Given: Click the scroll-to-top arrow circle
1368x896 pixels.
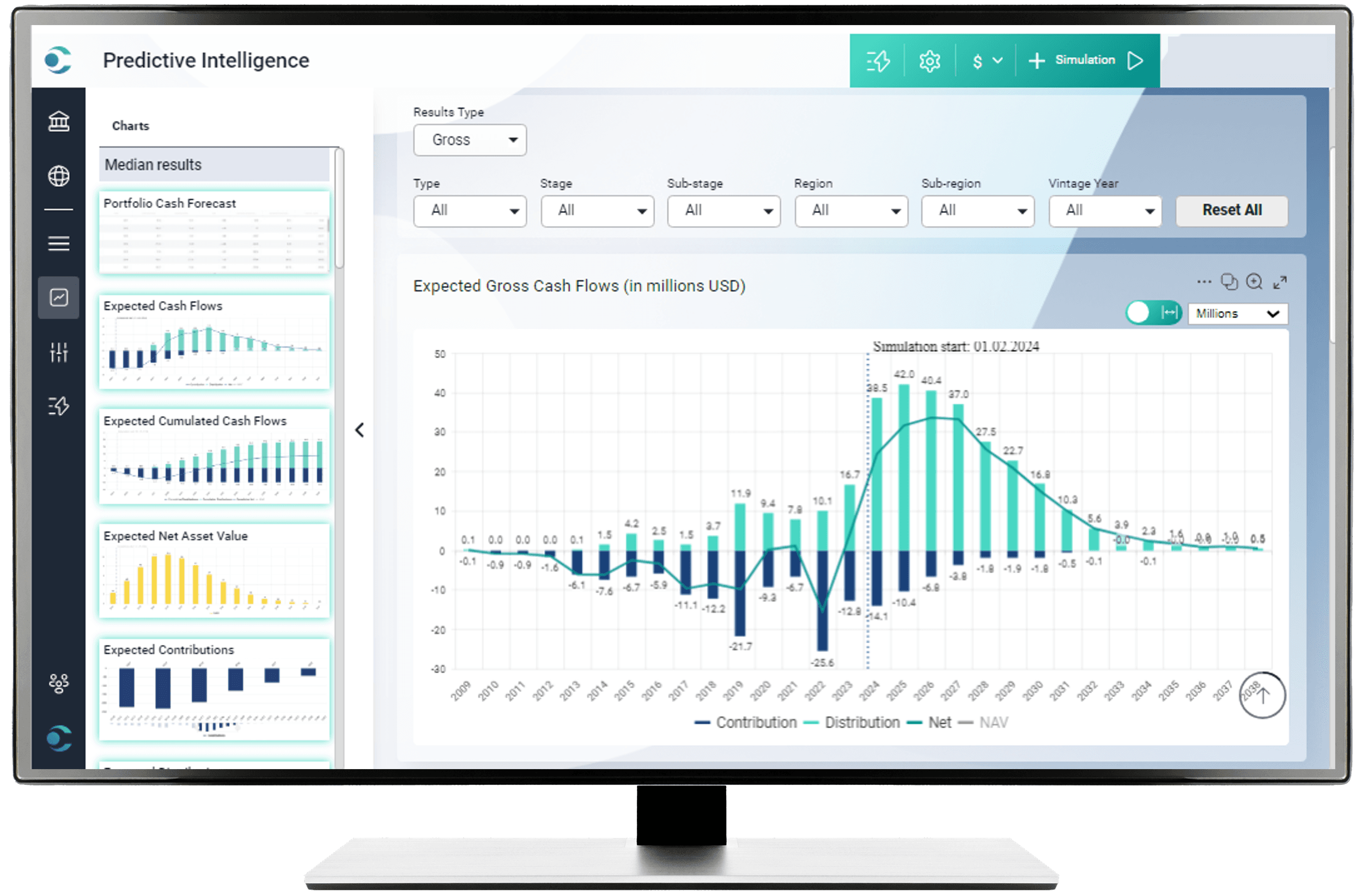Looking at the screenshot, I should point(1262,696).
